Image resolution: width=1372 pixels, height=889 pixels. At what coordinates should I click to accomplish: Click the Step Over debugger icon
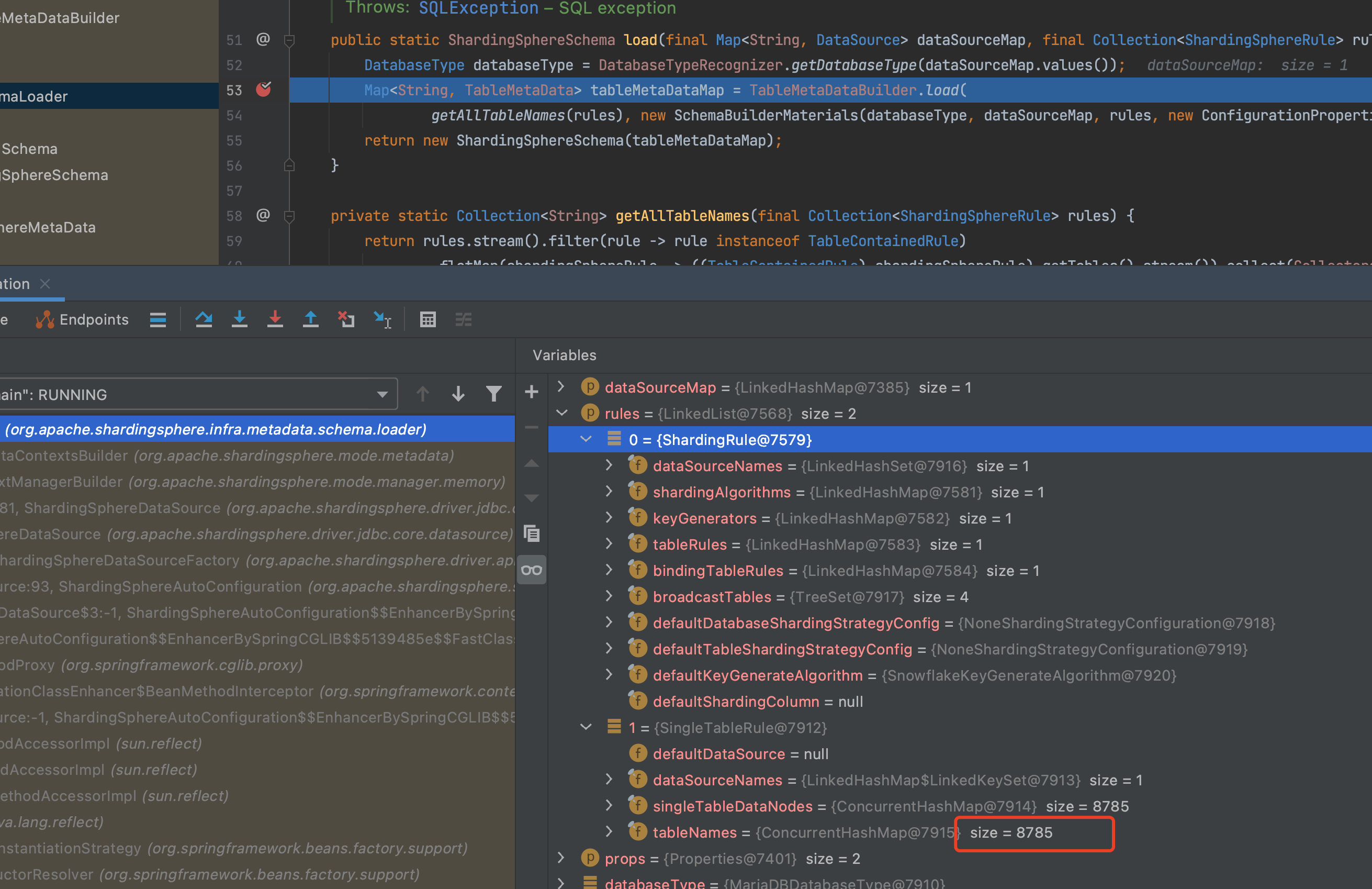[204, 319]
